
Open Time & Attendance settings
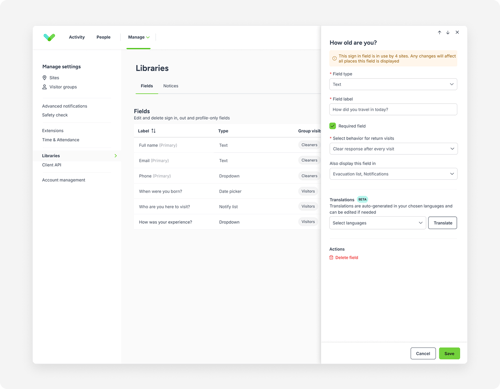coord(60,140)
